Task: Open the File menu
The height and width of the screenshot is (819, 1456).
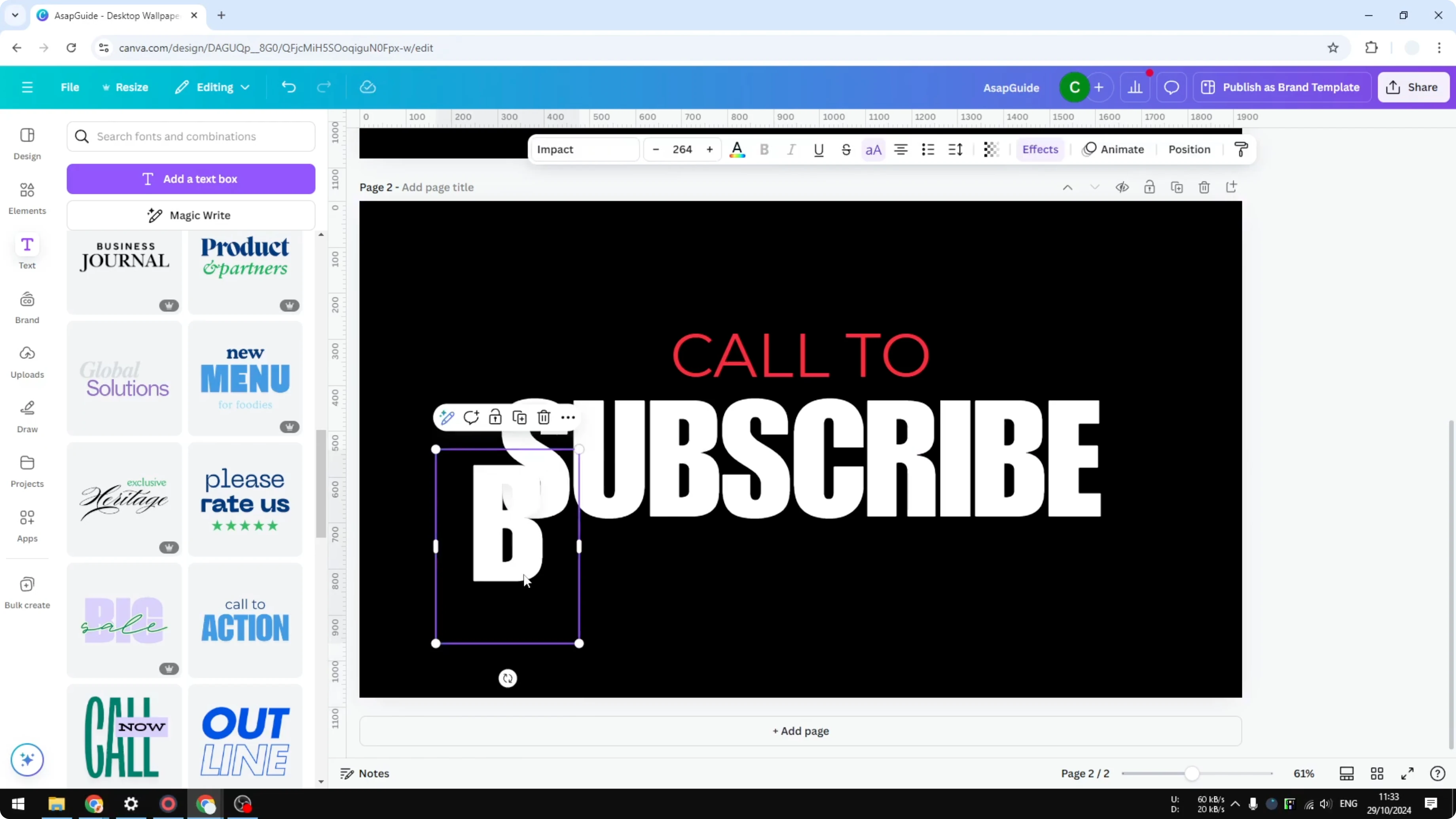Action: [x=70, y=87]
